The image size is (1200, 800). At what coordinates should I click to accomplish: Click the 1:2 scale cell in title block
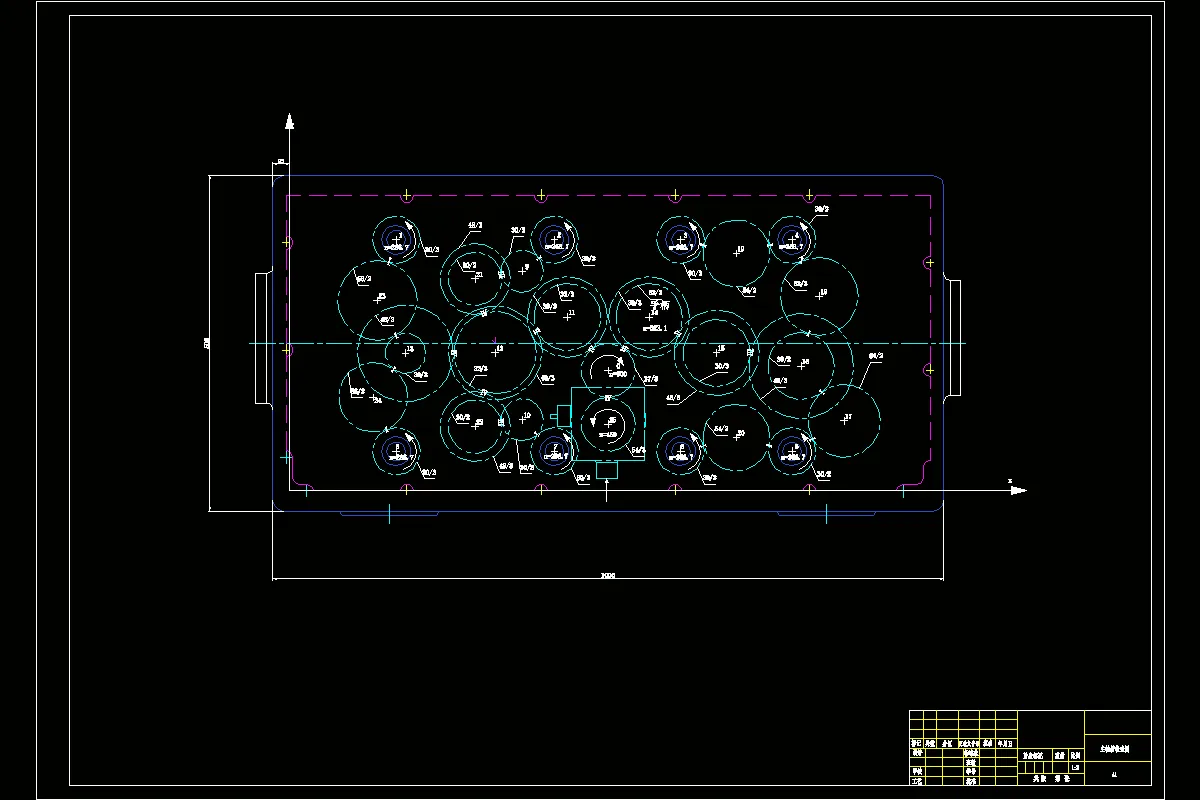pos(1075,768)
